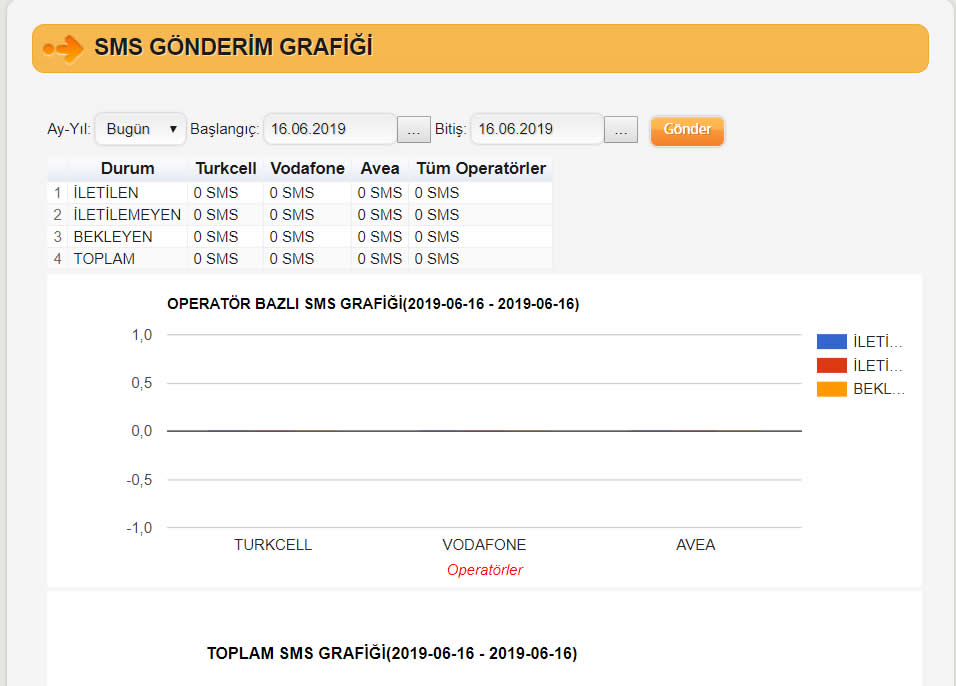Click the blue legend color swatch
Viewport: 956px width, 686px height.
(x=831, y=342)
